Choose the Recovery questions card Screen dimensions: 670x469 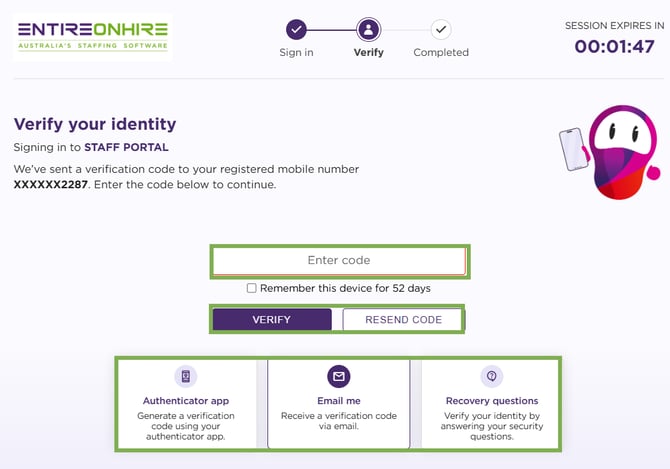(491, 404)
